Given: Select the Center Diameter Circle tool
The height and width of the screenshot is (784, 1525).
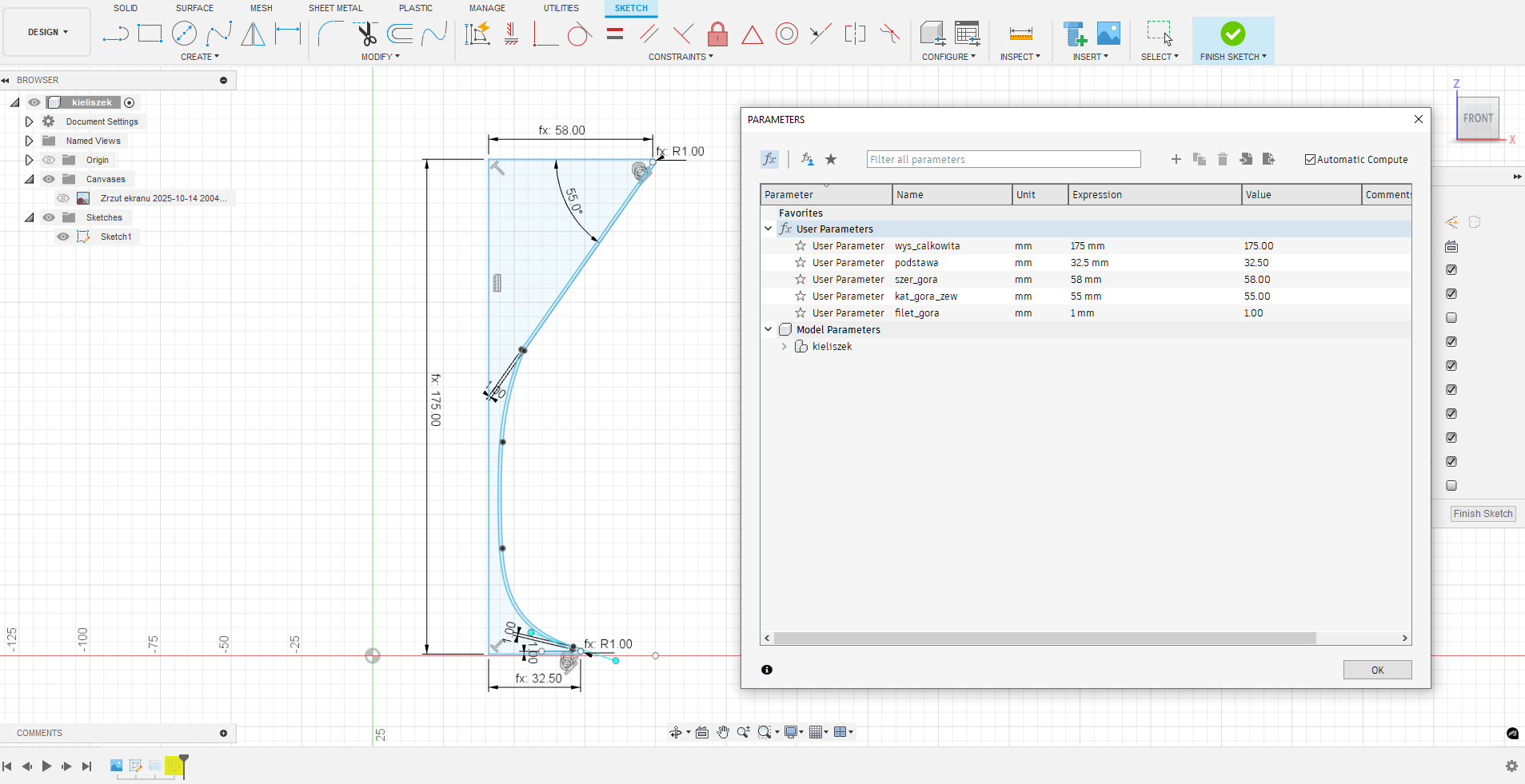Looking at the screenshot, I should pos(184,34).
